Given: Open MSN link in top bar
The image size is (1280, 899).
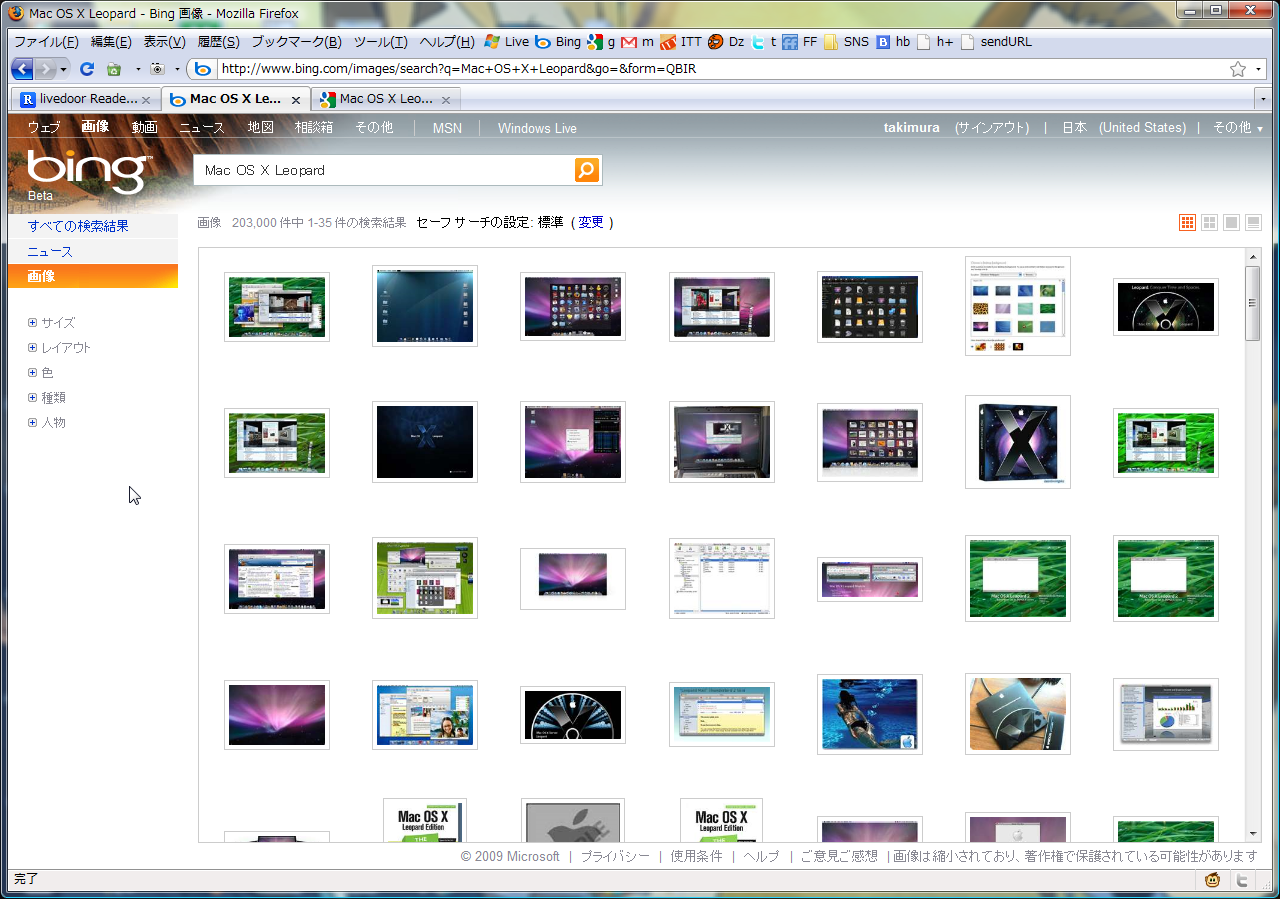Looking at the screenshot, I should [447, 128].
